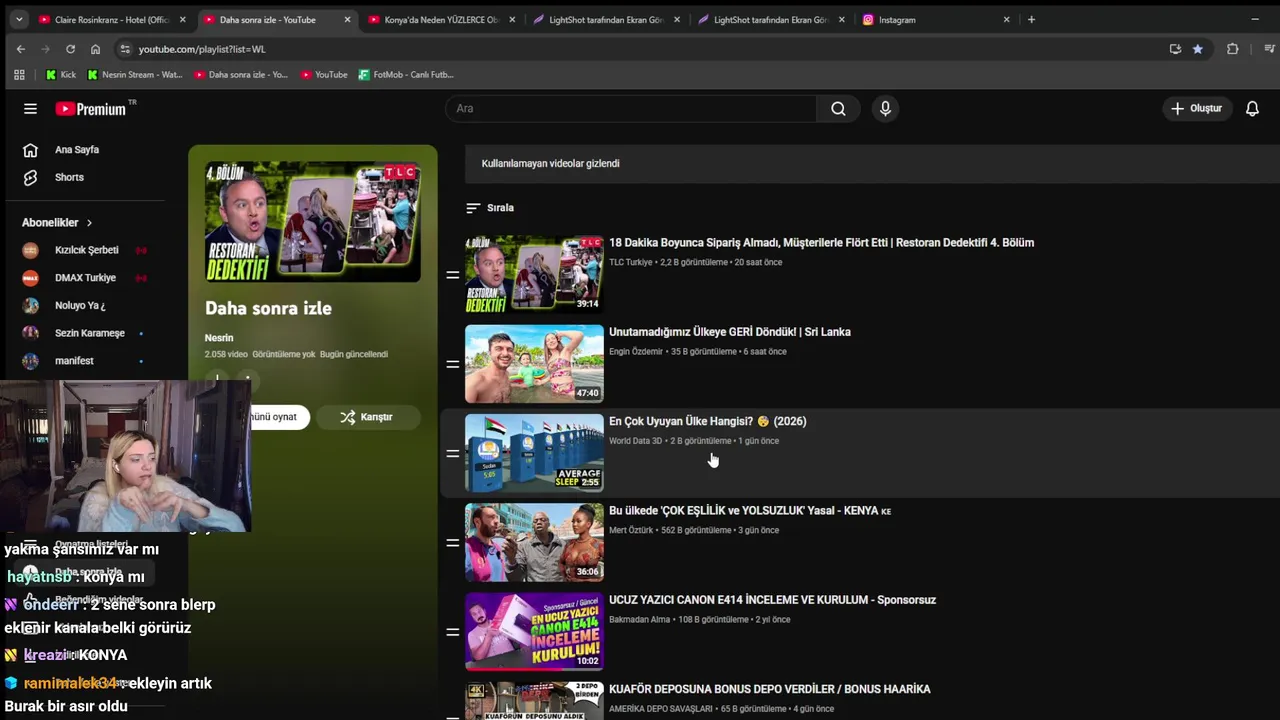
Task: Click title 'UCUZ YAZICI CANON E414 İNCELEME'
Action: pyautogui.click(x=772, y=600)
